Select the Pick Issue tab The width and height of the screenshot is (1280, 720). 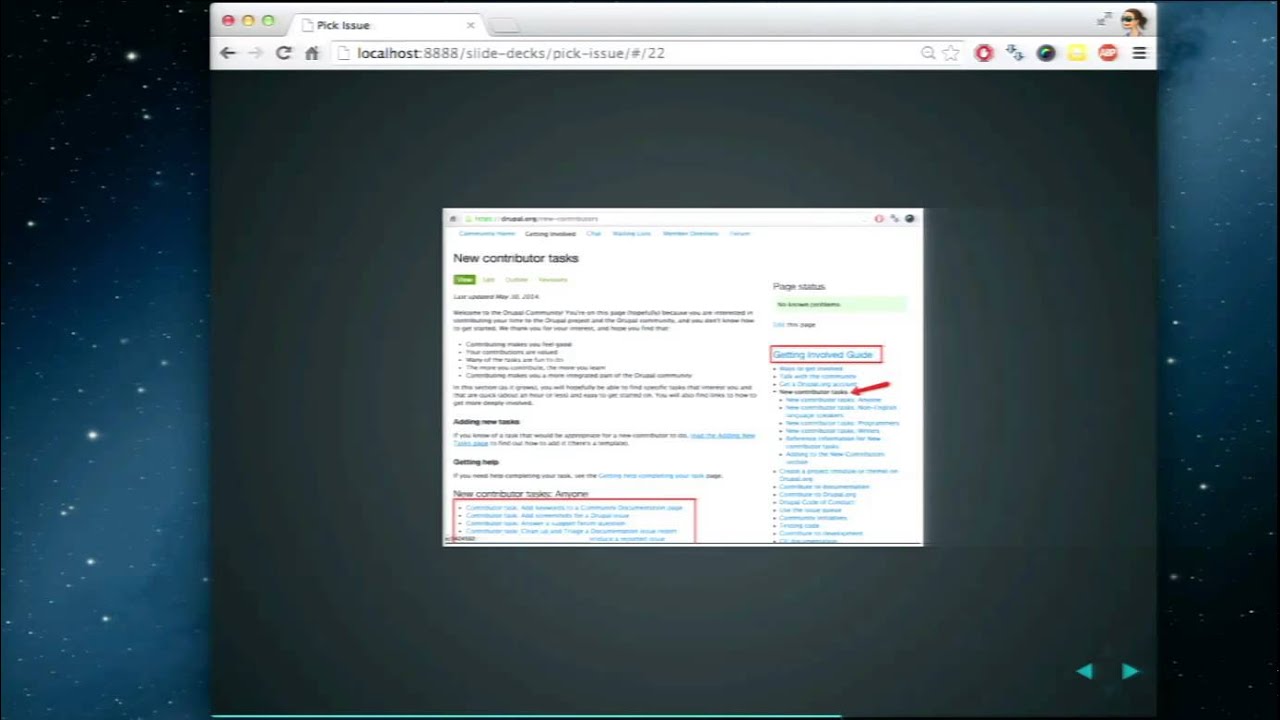[x=386, y=24]
